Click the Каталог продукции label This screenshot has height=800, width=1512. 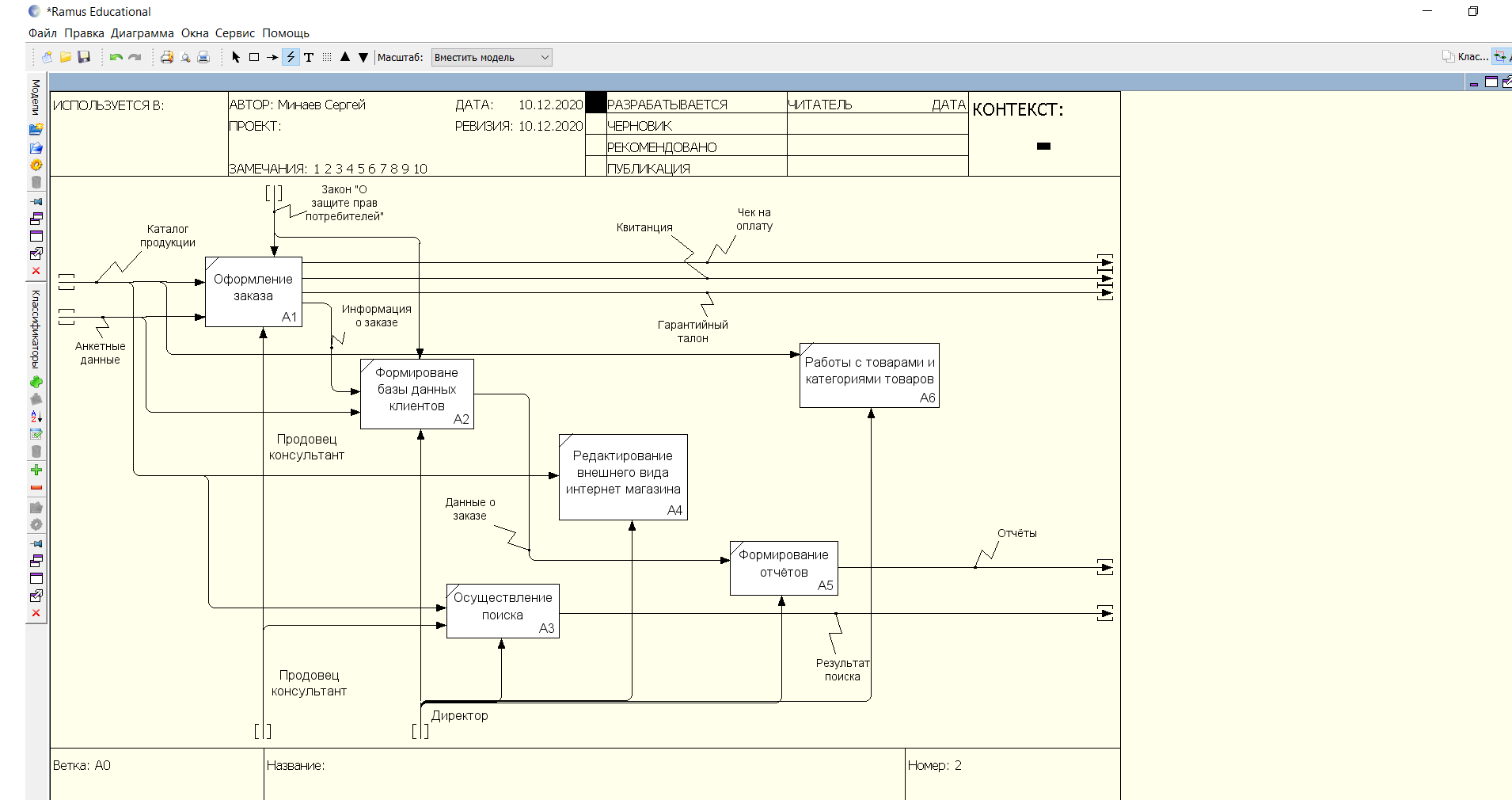168,236
